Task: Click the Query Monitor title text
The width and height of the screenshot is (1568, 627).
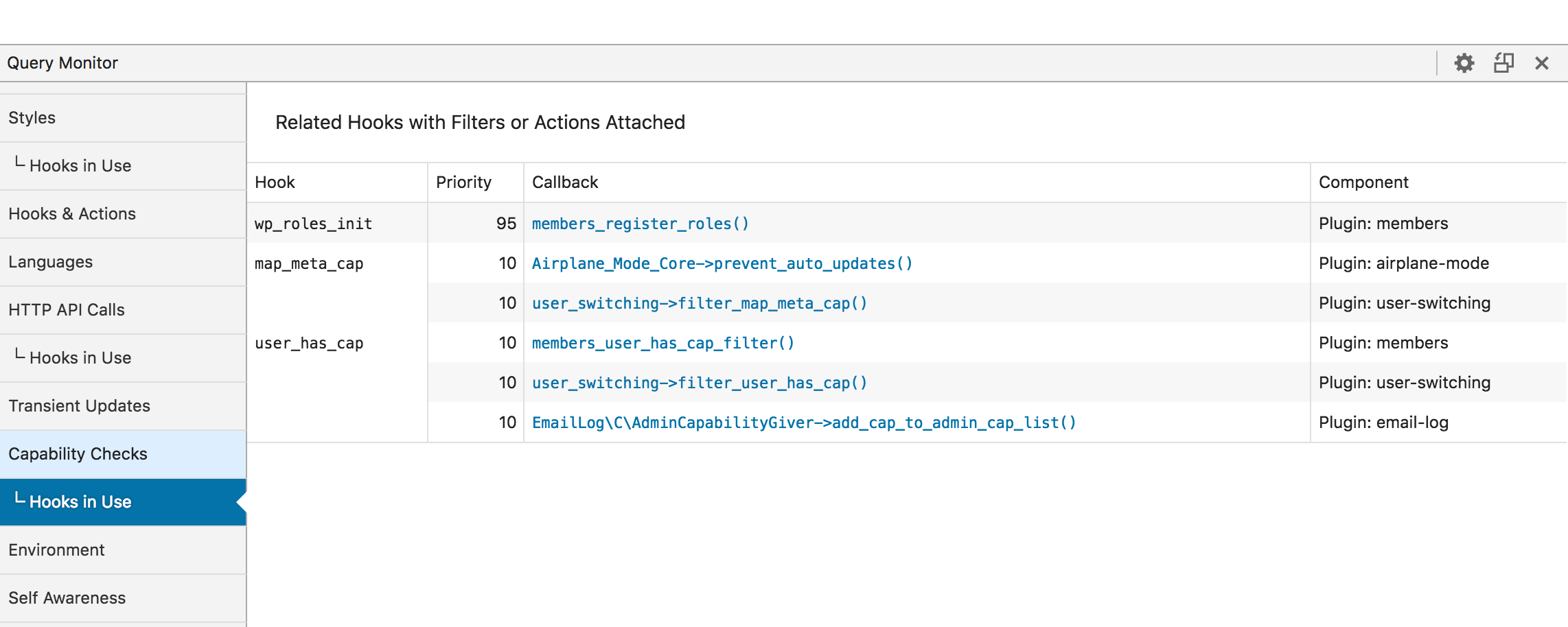Action: [62, 63]
